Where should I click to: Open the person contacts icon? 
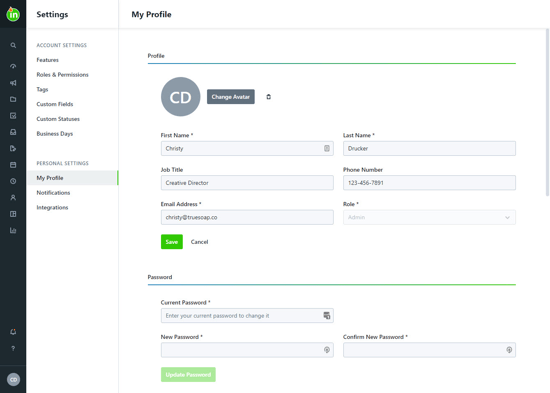[x=13, y=198]
